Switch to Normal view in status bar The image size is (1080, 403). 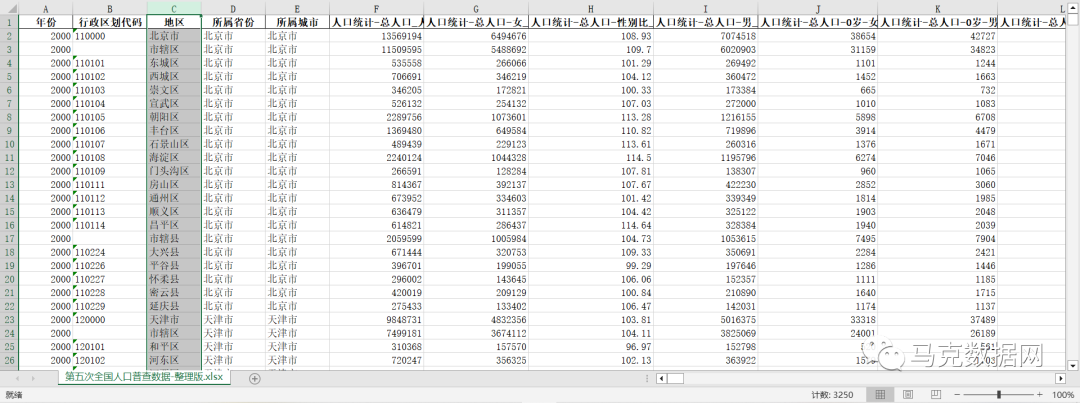pos(880,394)
